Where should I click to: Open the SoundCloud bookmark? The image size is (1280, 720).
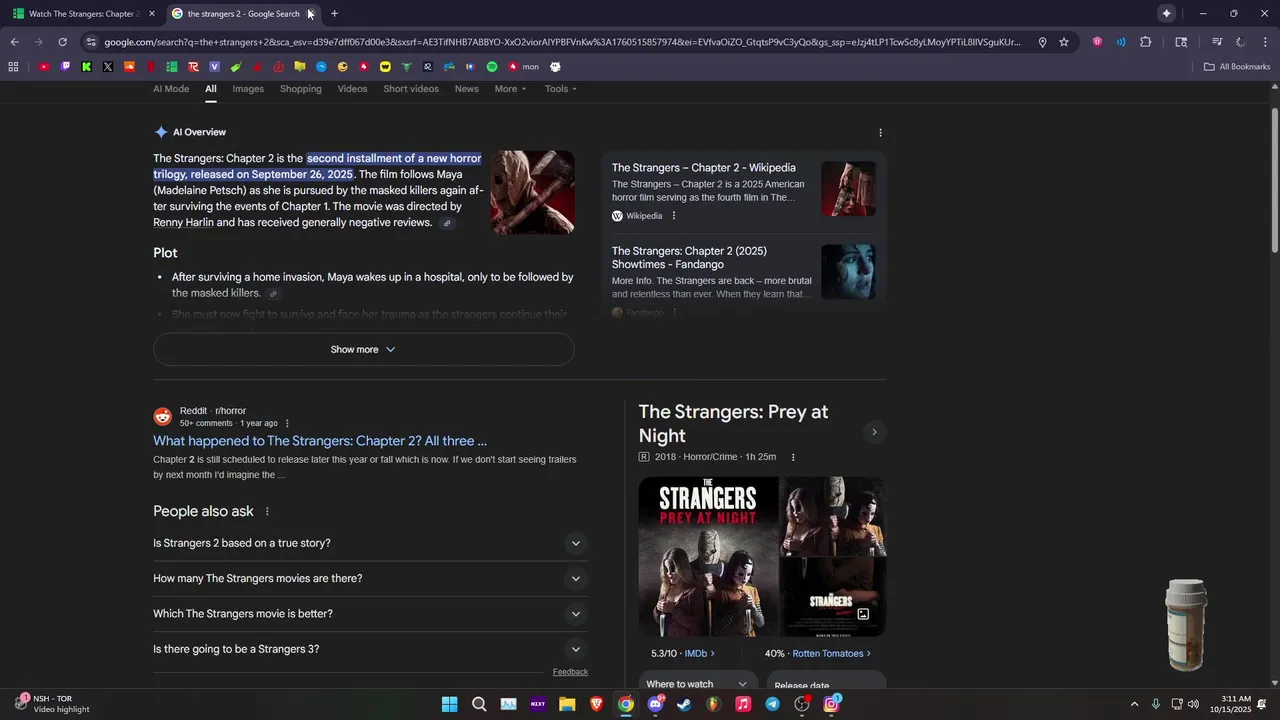(x=129, y=67)
